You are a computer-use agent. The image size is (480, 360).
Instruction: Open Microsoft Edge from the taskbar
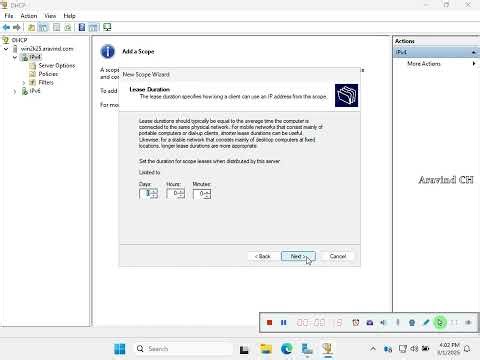tap(286, 349)
